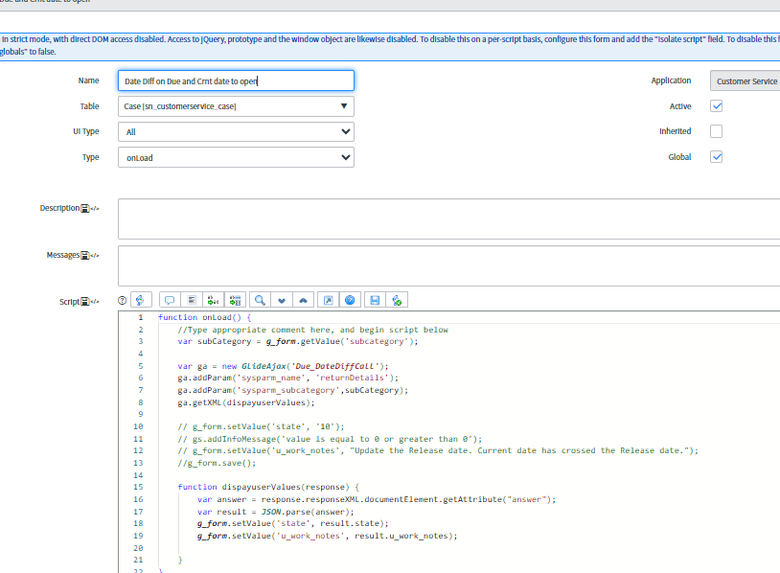Click the code tag icon beside Description label
780x573 pixels.
click(x=95, y=208)
